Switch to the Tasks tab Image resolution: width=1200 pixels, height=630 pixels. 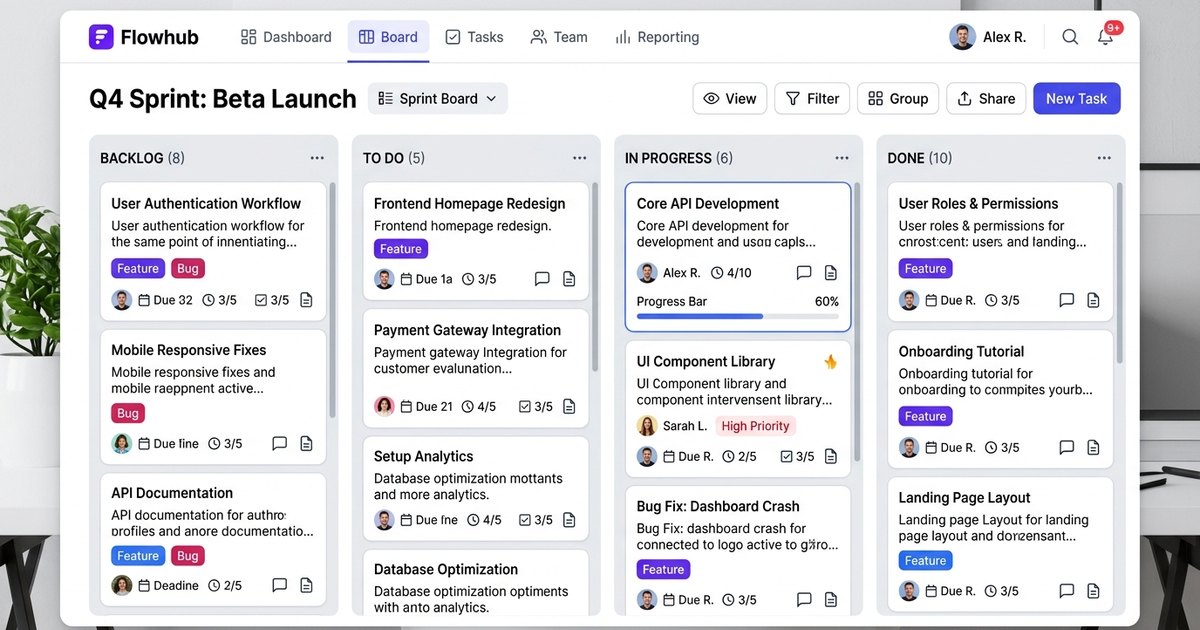(x=474, y=37)
